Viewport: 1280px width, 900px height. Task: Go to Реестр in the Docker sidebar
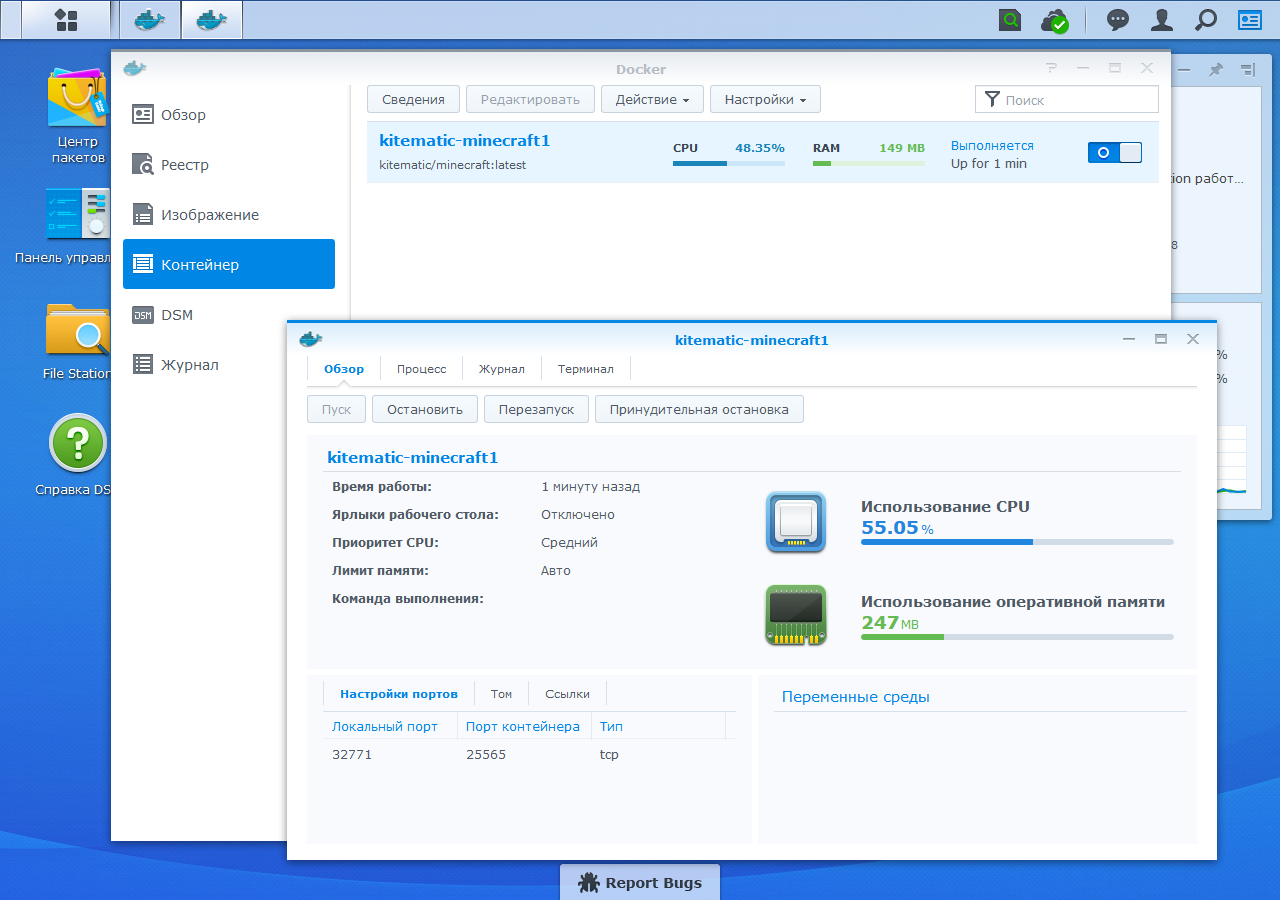pos(229,165)
